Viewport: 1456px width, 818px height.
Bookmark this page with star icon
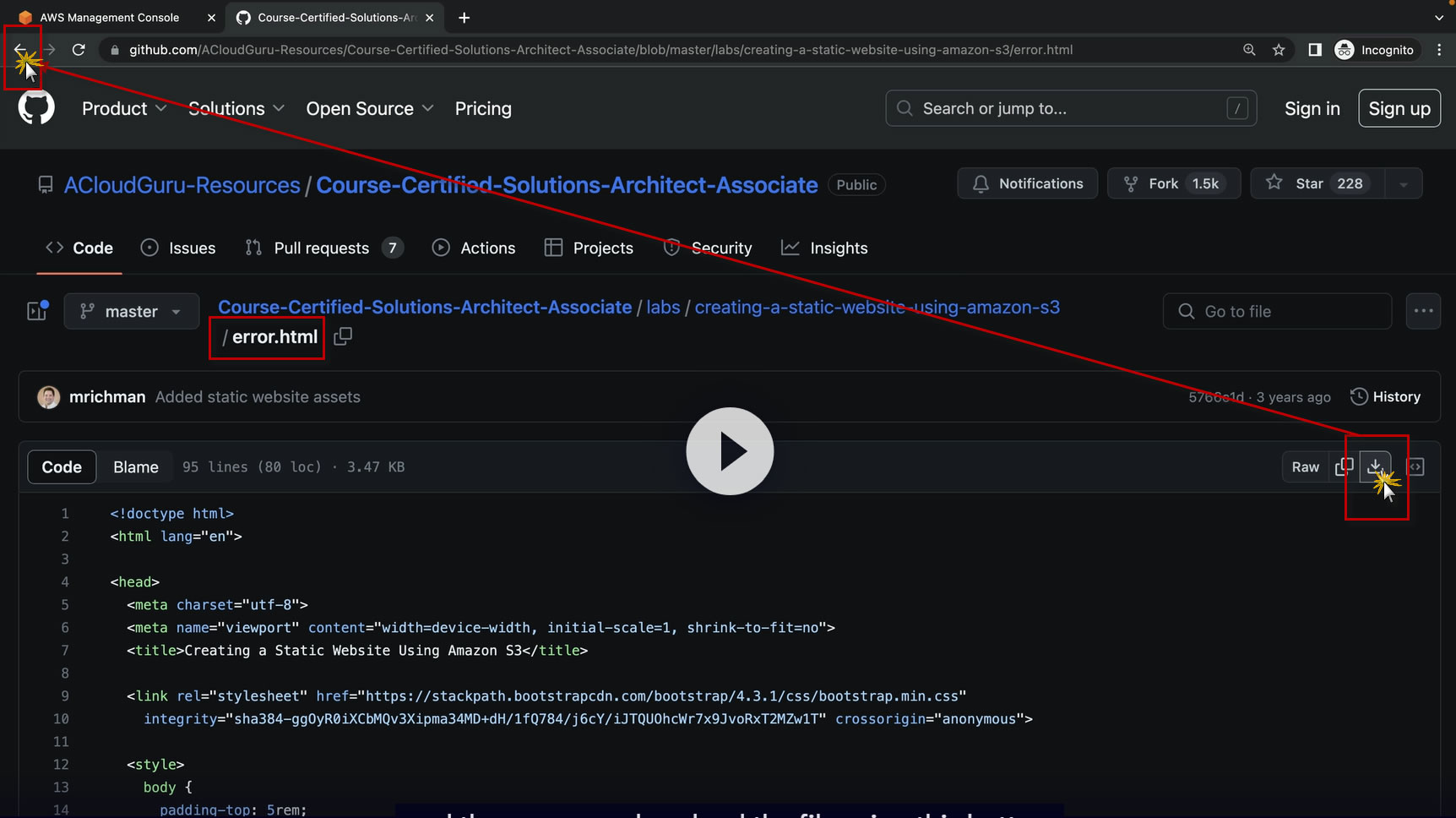(1279, 50)
